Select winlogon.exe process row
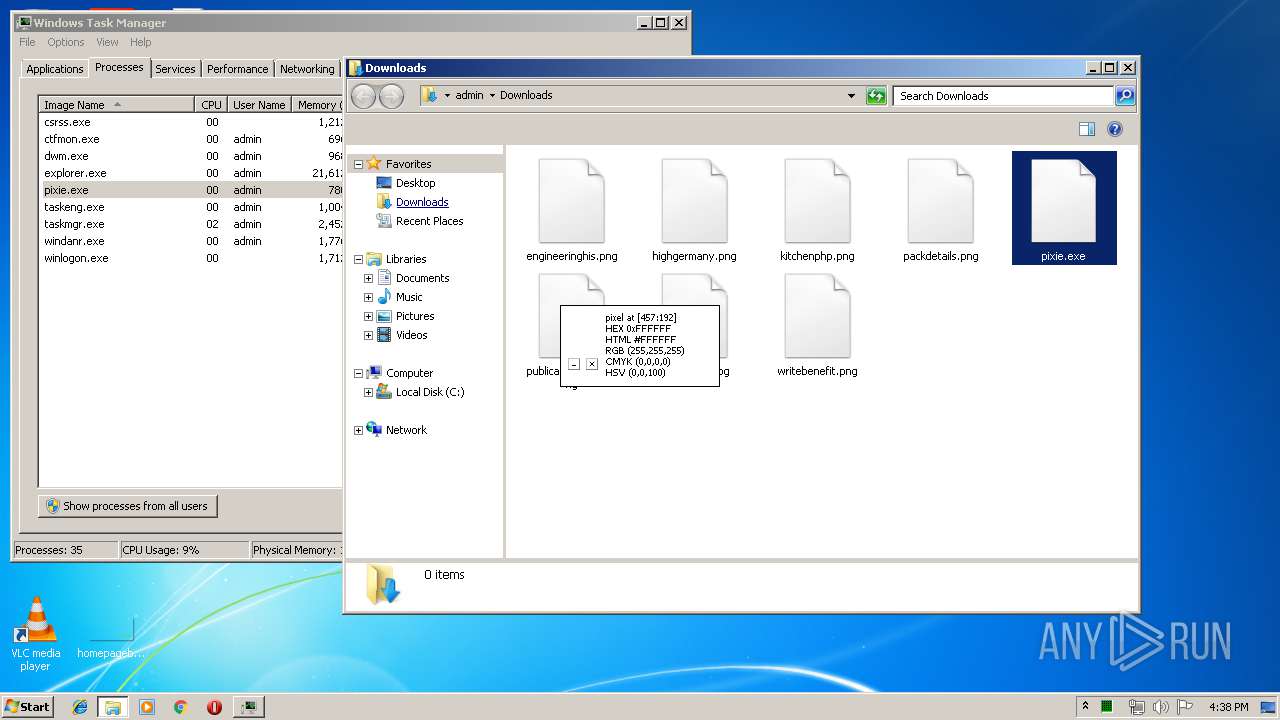Screen dimensions: 1280x720 [x=190, y=258]
